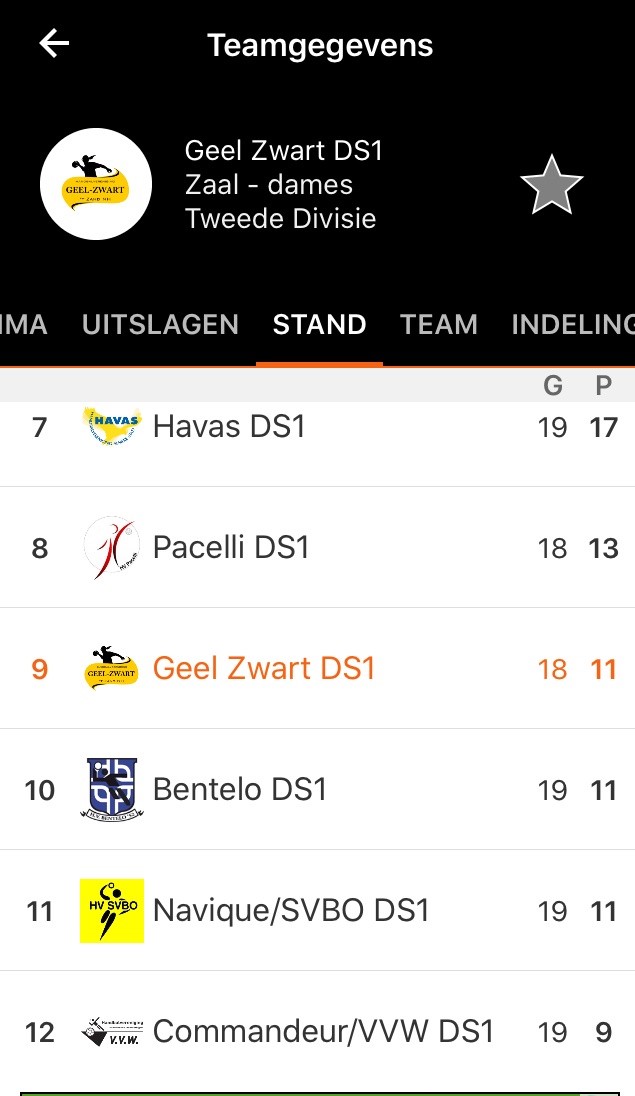The width and height of the screenshot is (635, 1096).
Task: Tap the Teamgegevens page title
Action: pos(320,45)
